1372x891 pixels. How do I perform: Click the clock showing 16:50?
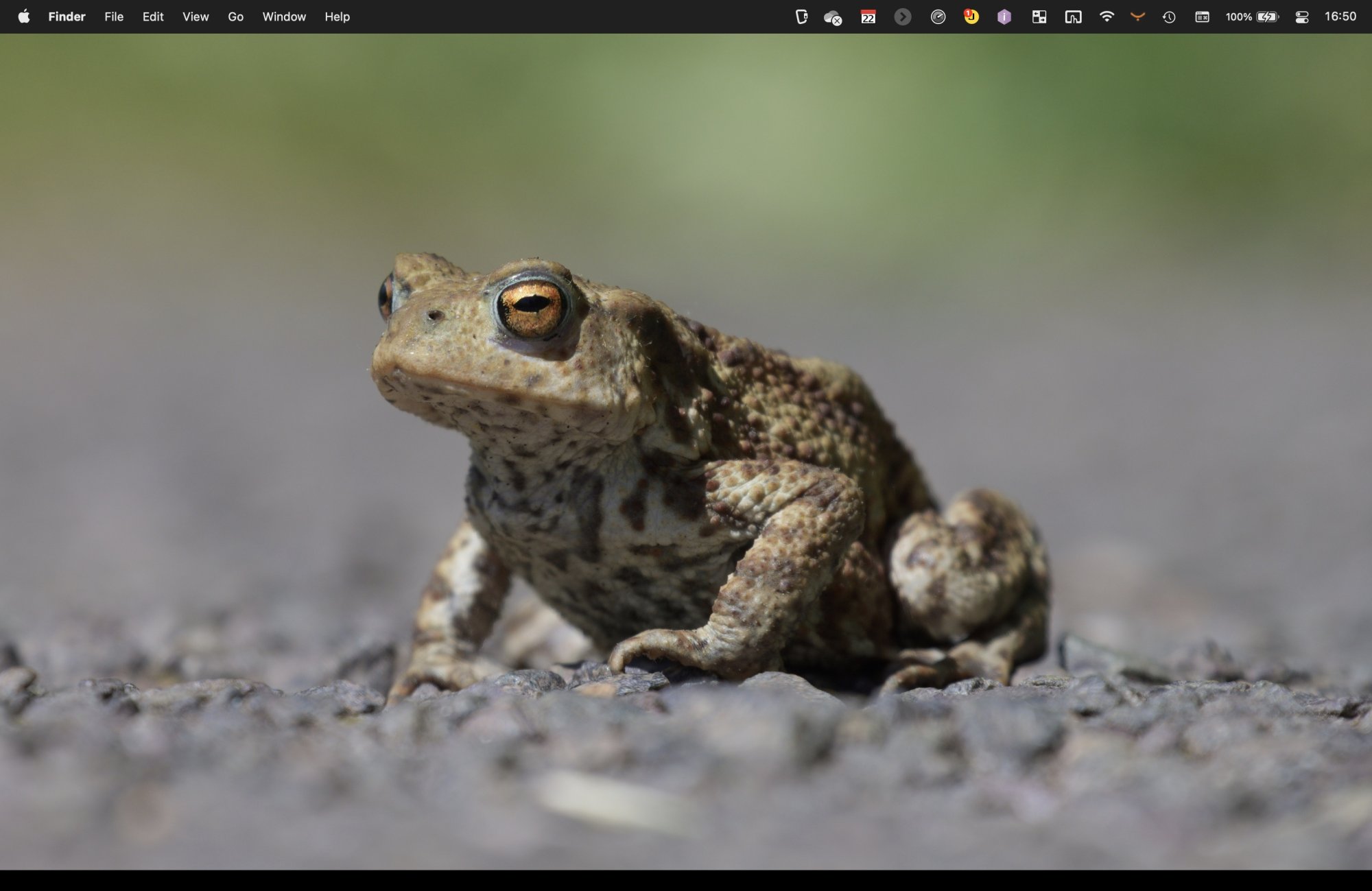click(1340, 16)
